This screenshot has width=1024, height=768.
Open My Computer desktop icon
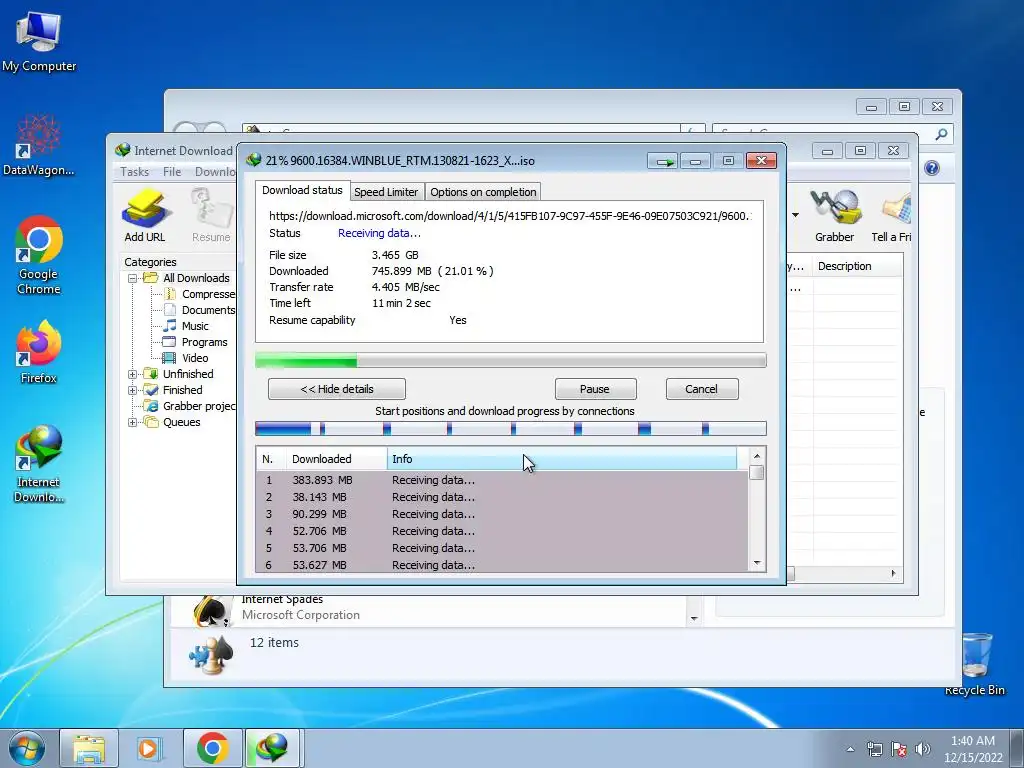click(x=39, y=42)
